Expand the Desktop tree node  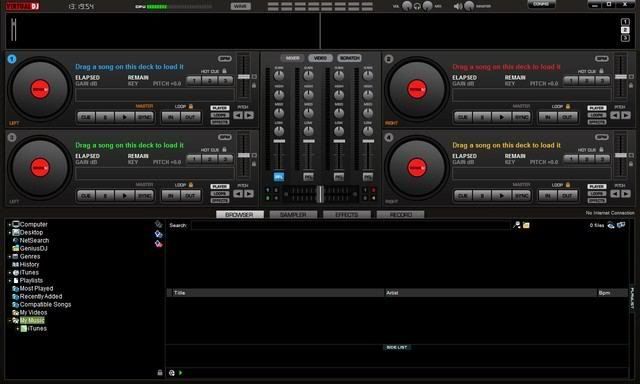coord(9,233)
